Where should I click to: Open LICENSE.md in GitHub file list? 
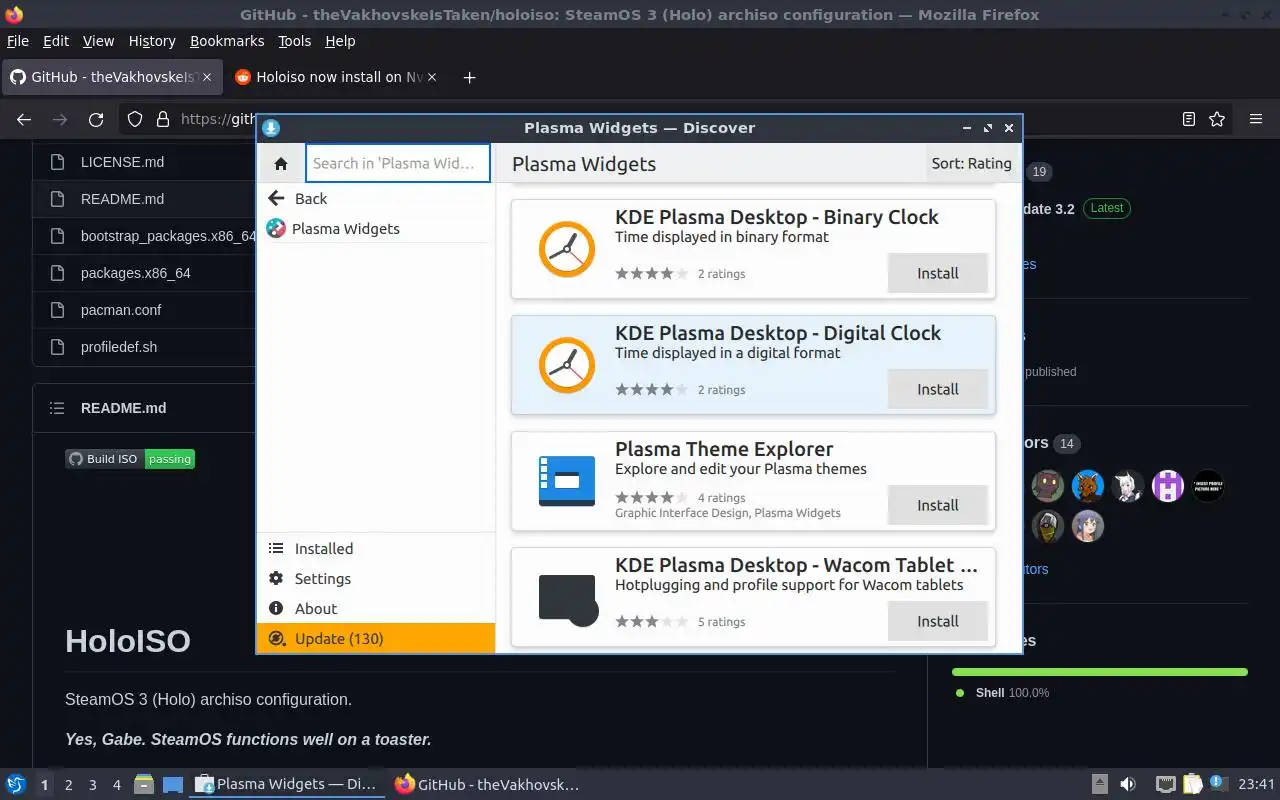[x=122, y=162]
